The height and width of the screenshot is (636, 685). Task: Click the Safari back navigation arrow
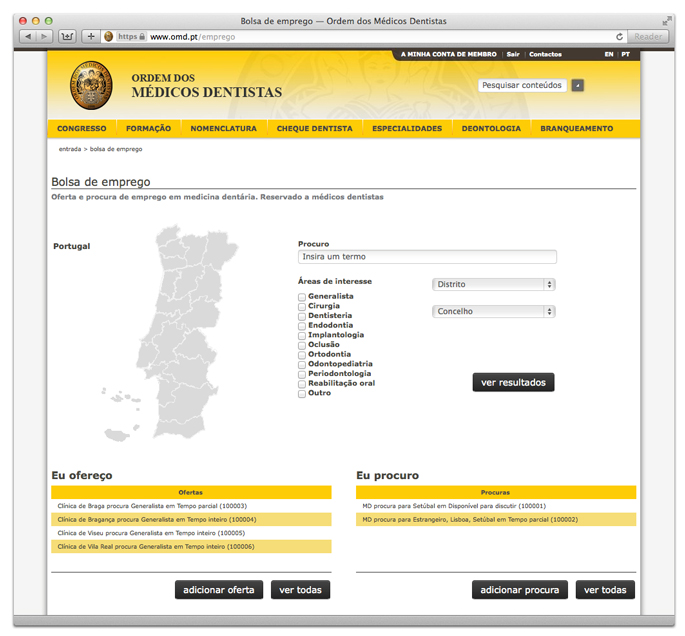(28, 36)
